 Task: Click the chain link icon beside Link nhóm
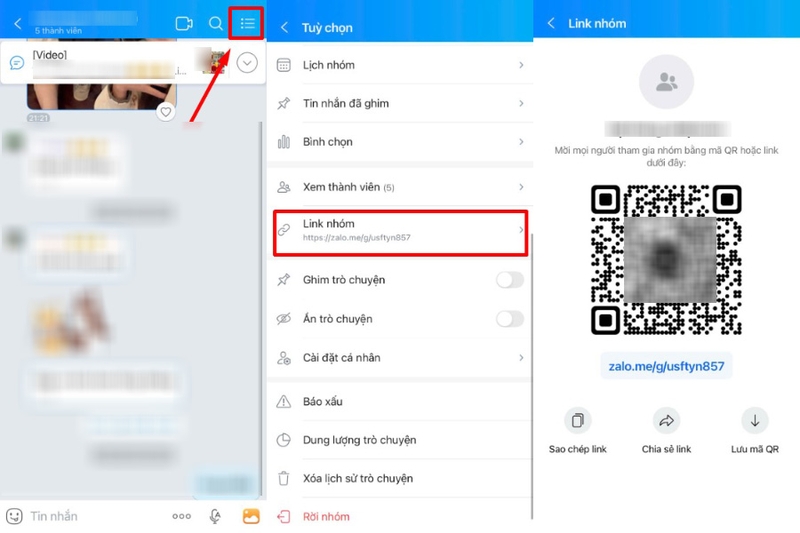[284, 230]
